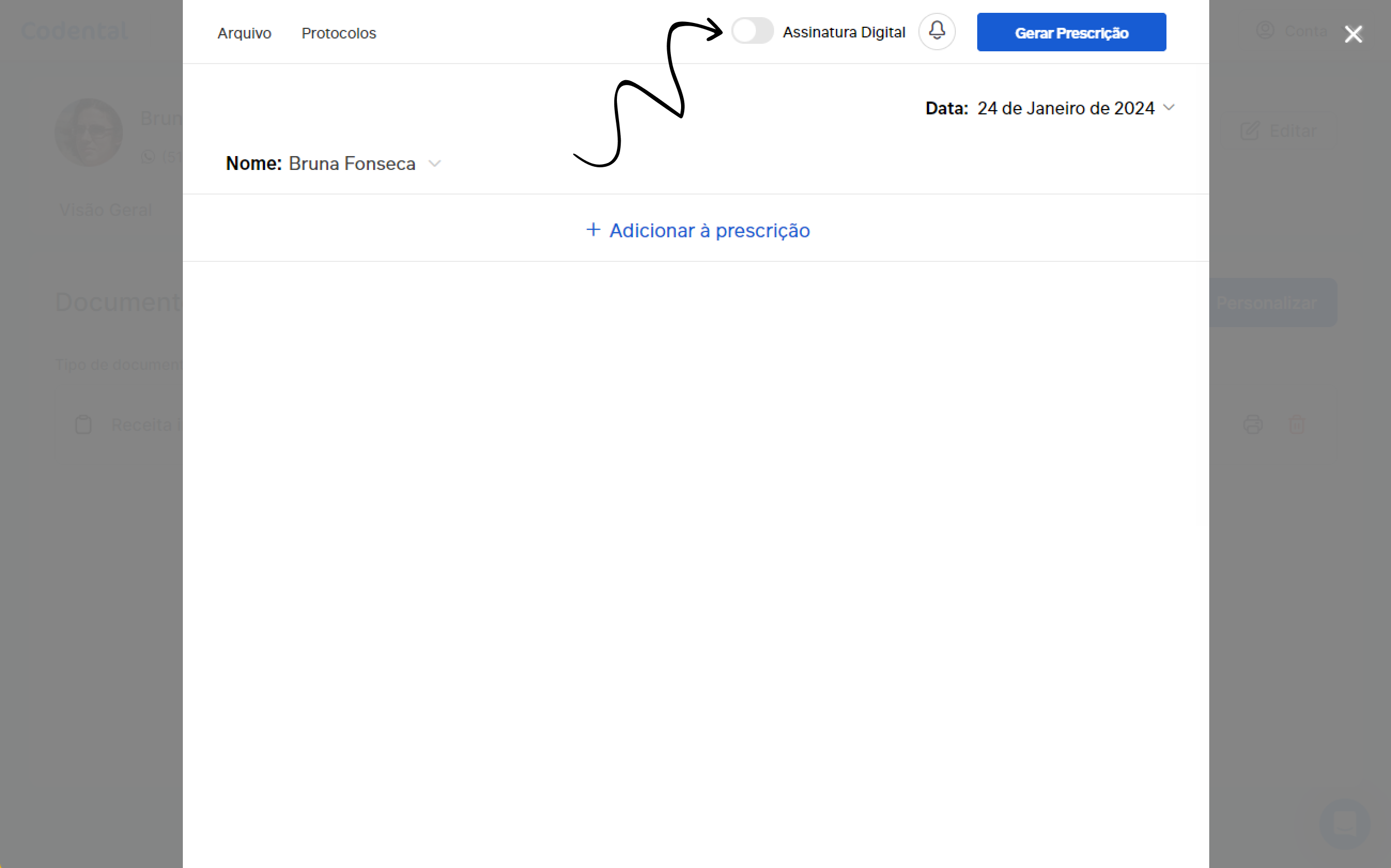
Task: Click the dimmed printer icon
Action: pyautogui.click(x=1253, y=425)
